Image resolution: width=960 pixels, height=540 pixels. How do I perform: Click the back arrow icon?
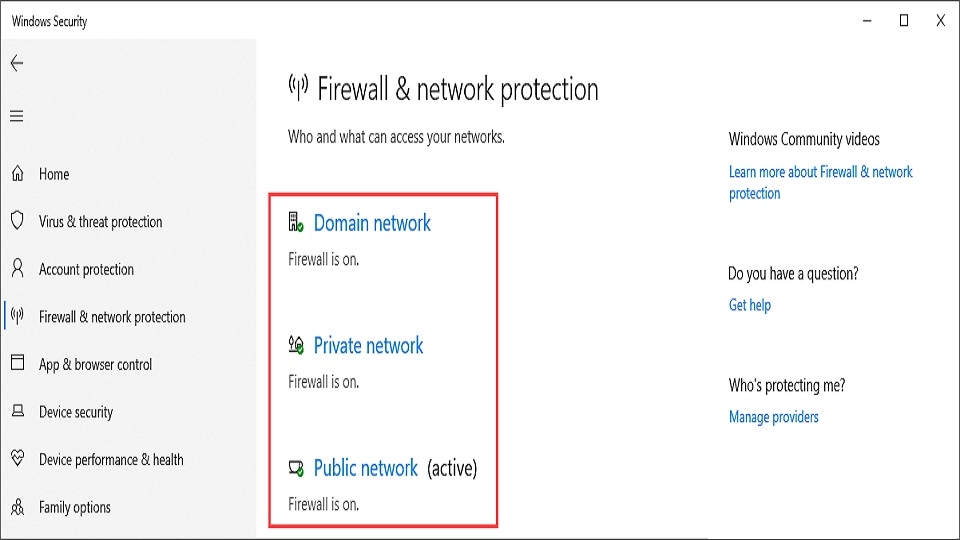click(x=17, y=63)
